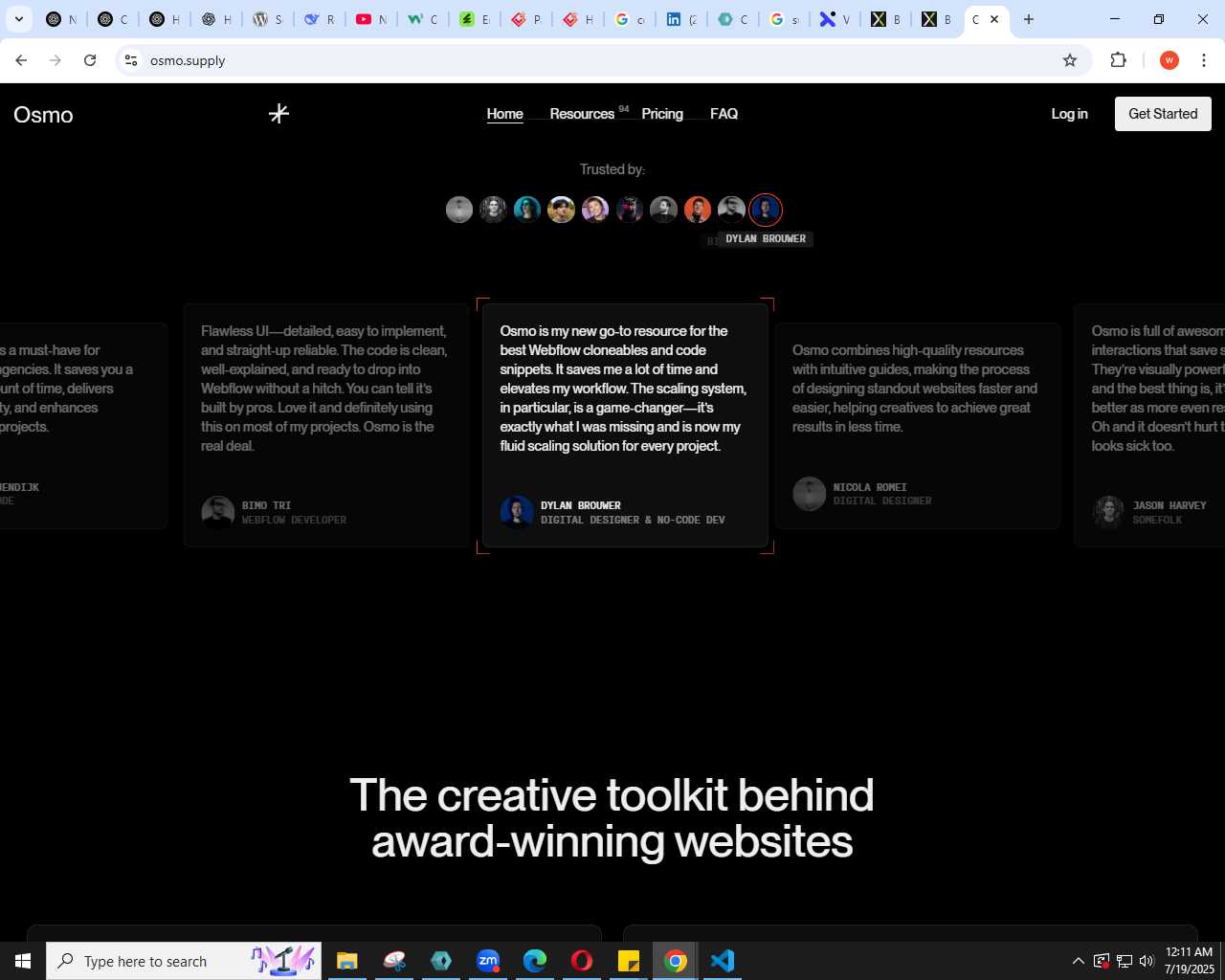Open the Zoom app from the taskbar

tap(488, 961)
